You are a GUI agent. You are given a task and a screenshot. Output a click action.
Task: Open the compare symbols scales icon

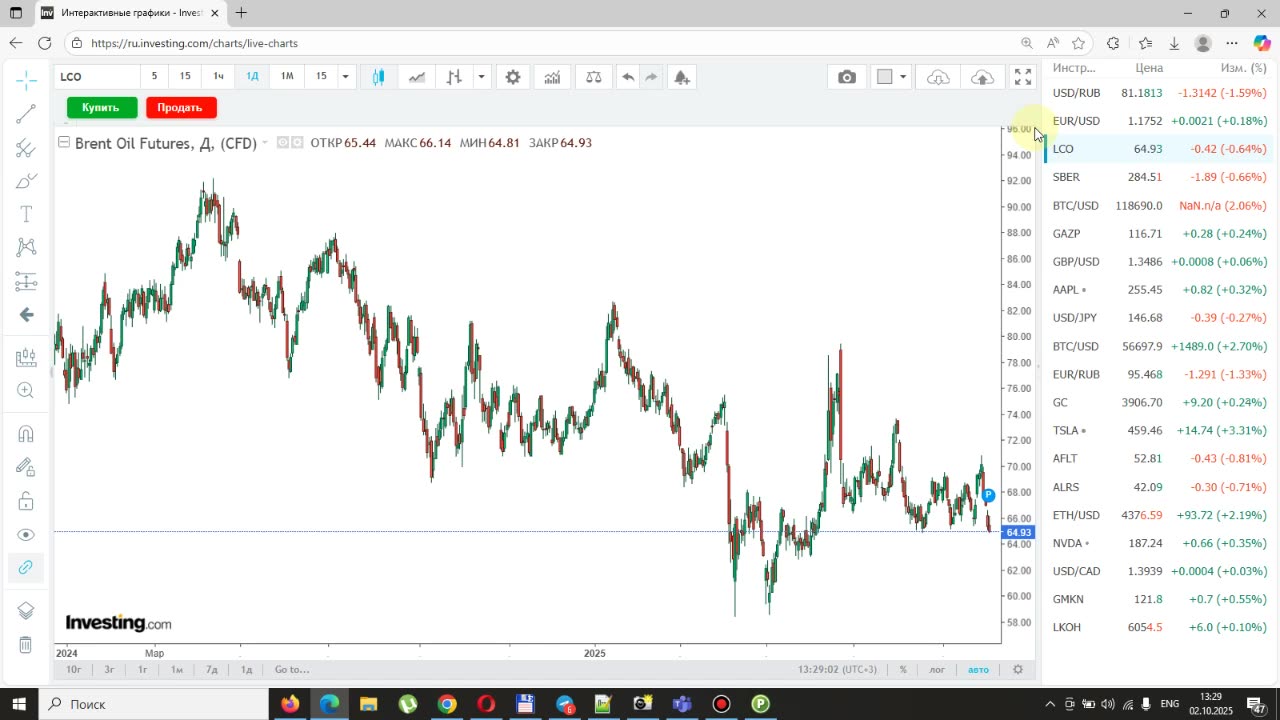[593, 77]
